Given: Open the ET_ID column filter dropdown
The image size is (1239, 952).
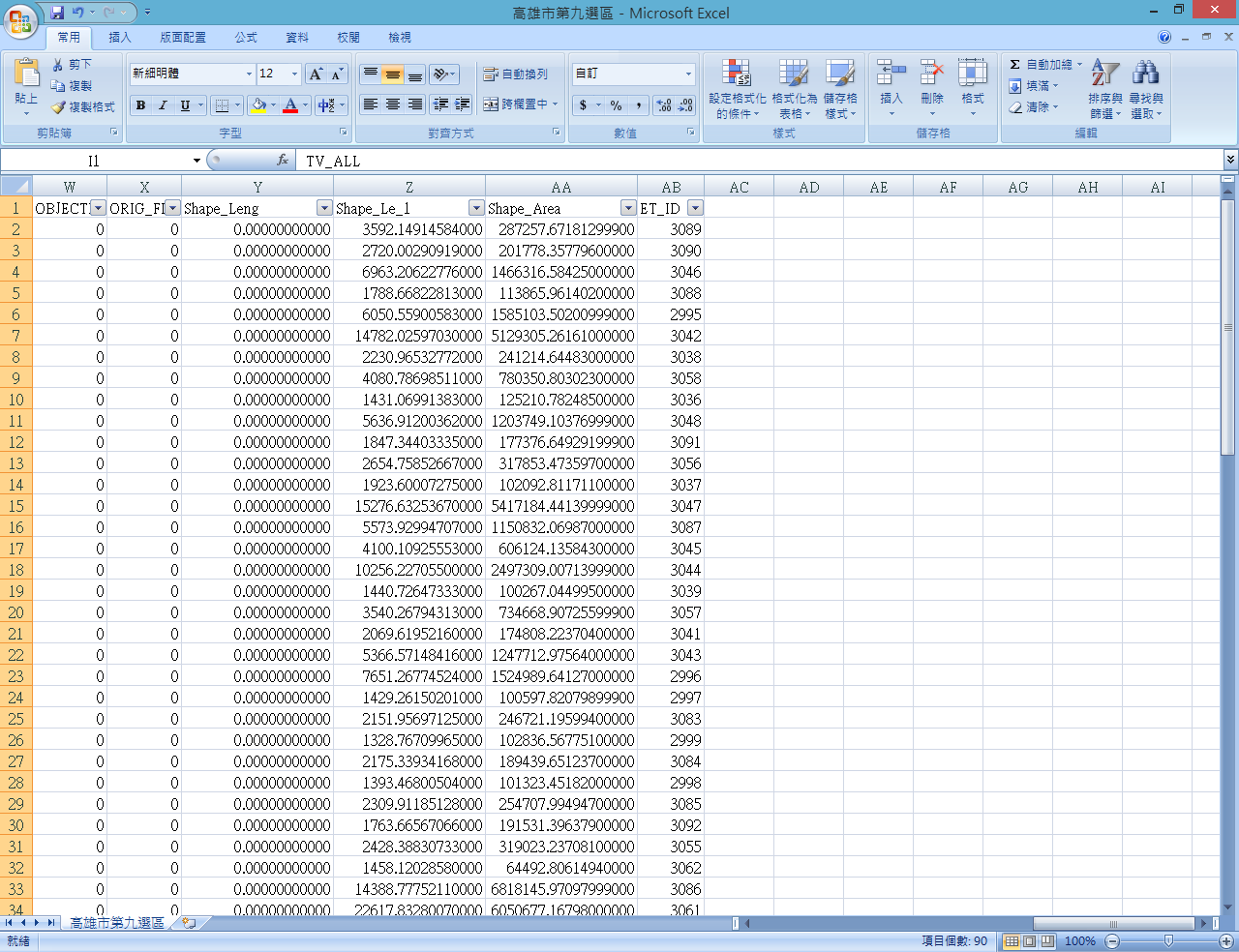Looking at the screenshot, I should pos(695,208).
